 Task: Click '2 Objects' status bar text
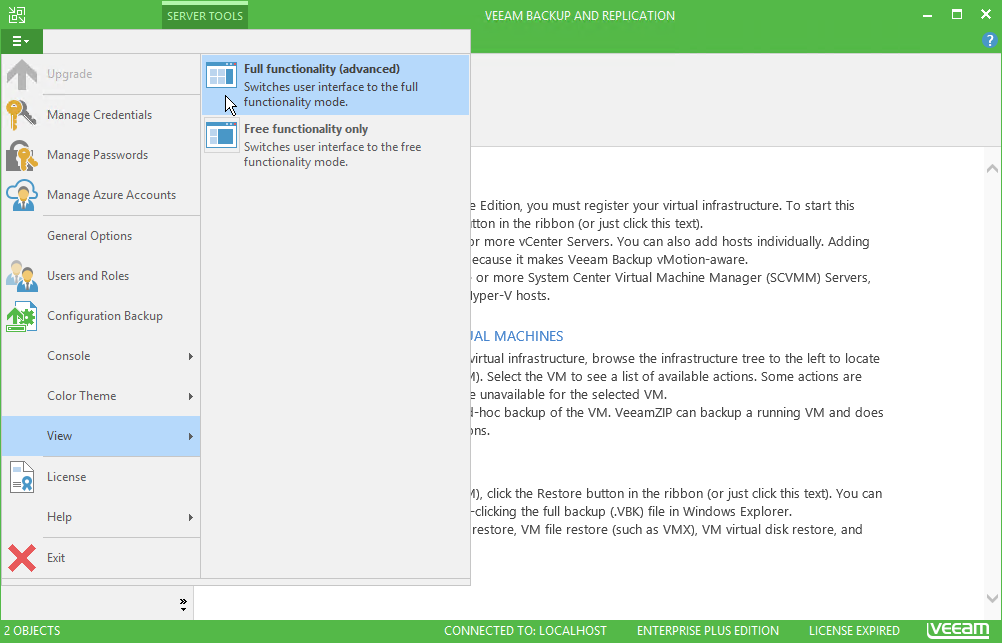[x=32, y=631]
